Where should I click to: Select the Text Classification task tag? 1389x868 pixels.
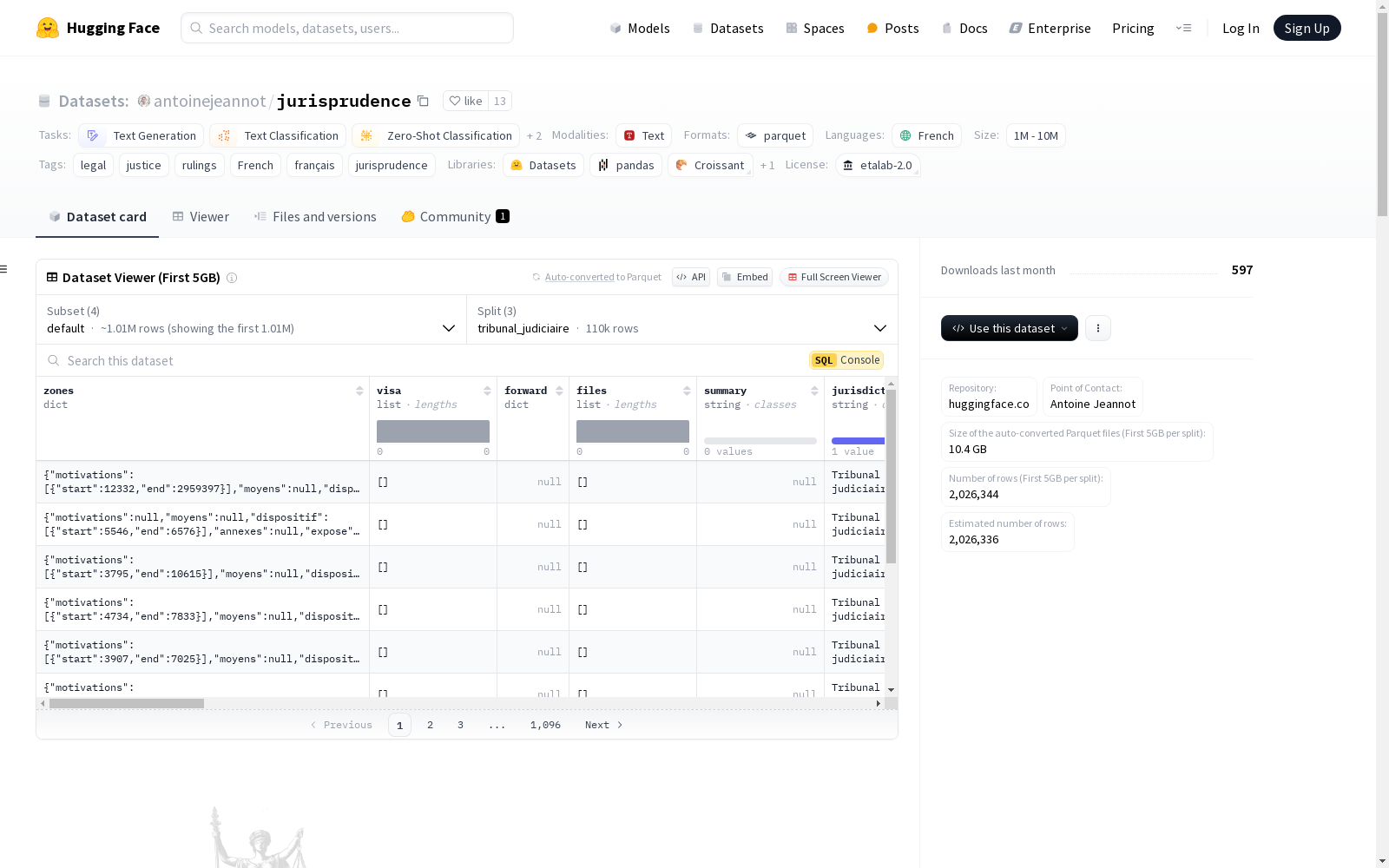tap(278, 135)
